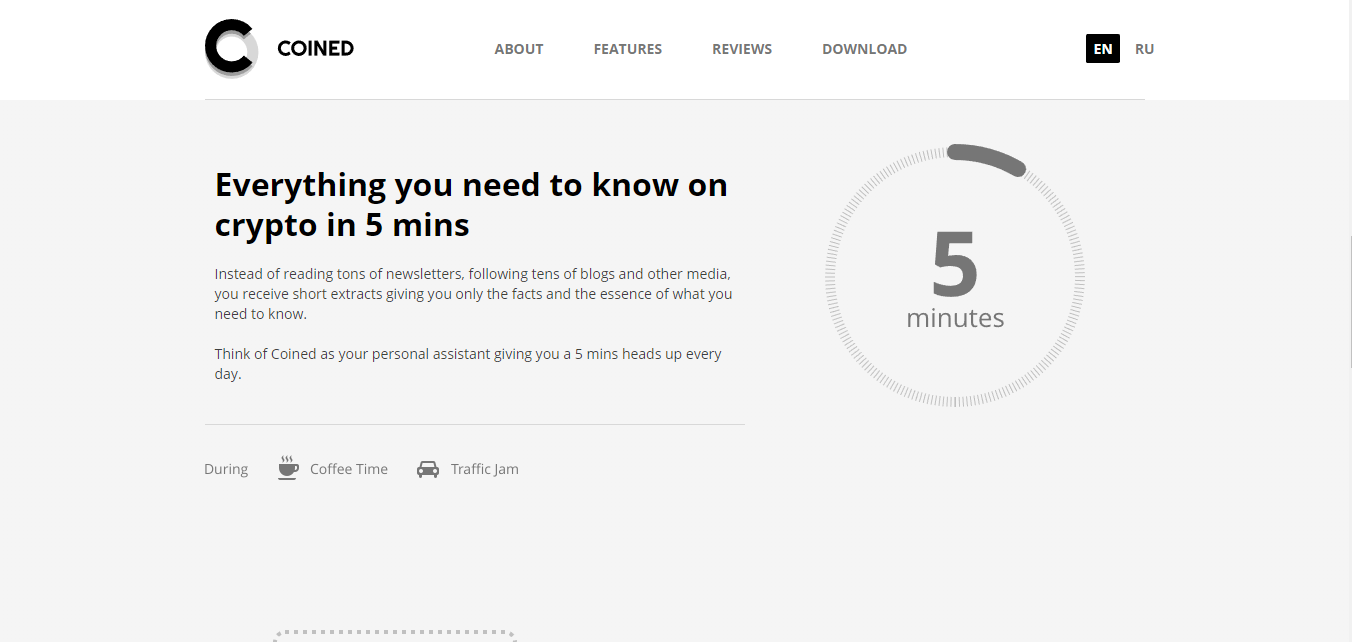Click the "During" label
This screenshot has height=642, width=1352.
[x=226, y=469]
